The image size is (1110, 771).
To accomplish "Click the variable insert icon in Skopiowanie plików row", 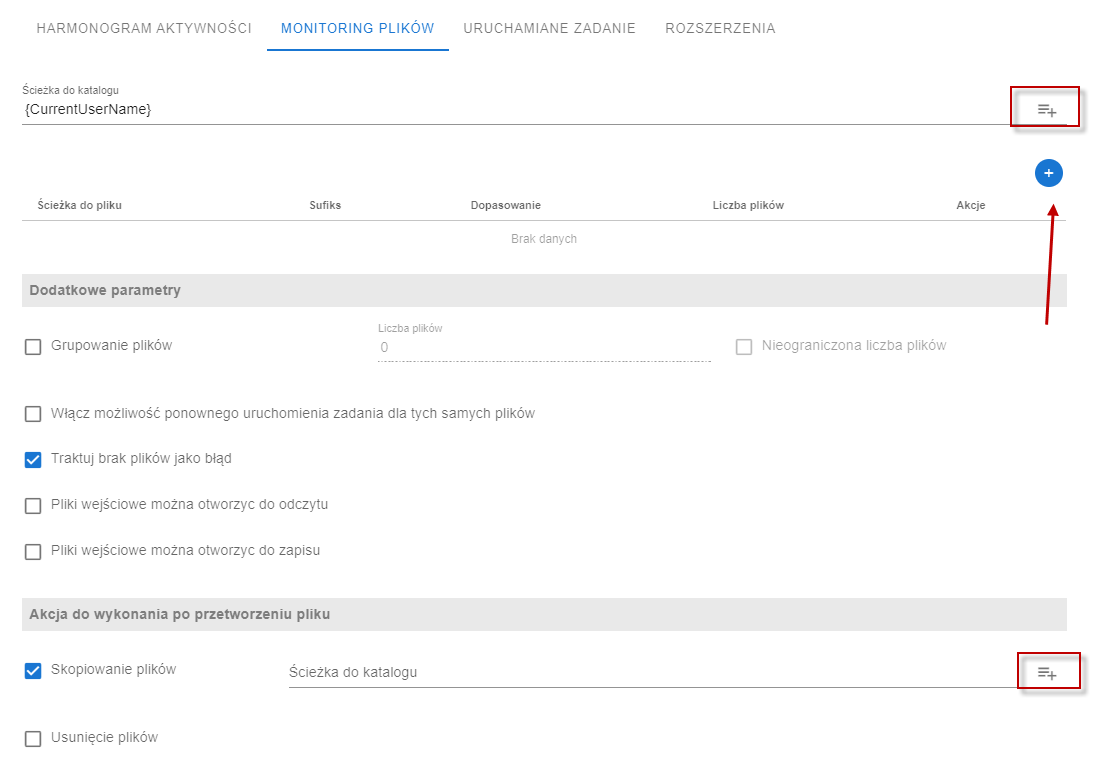I will click(1047, 673).
